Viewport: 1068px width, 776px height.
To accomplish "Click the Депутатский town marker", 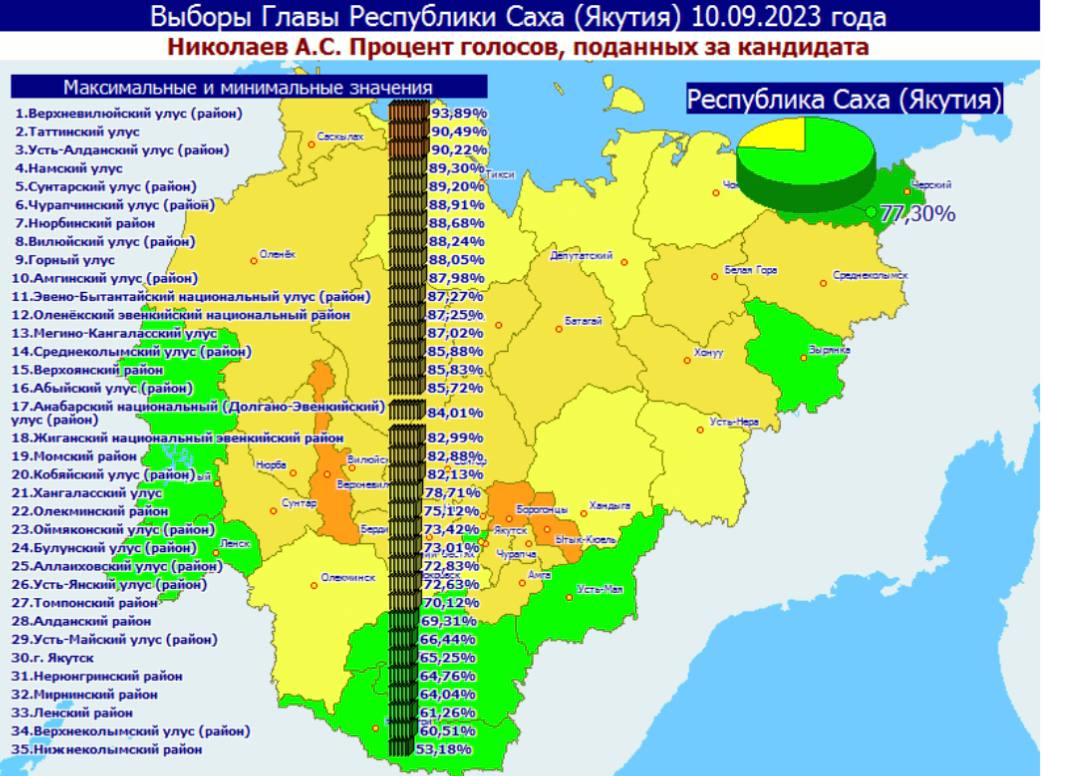I will click(625, 263).
